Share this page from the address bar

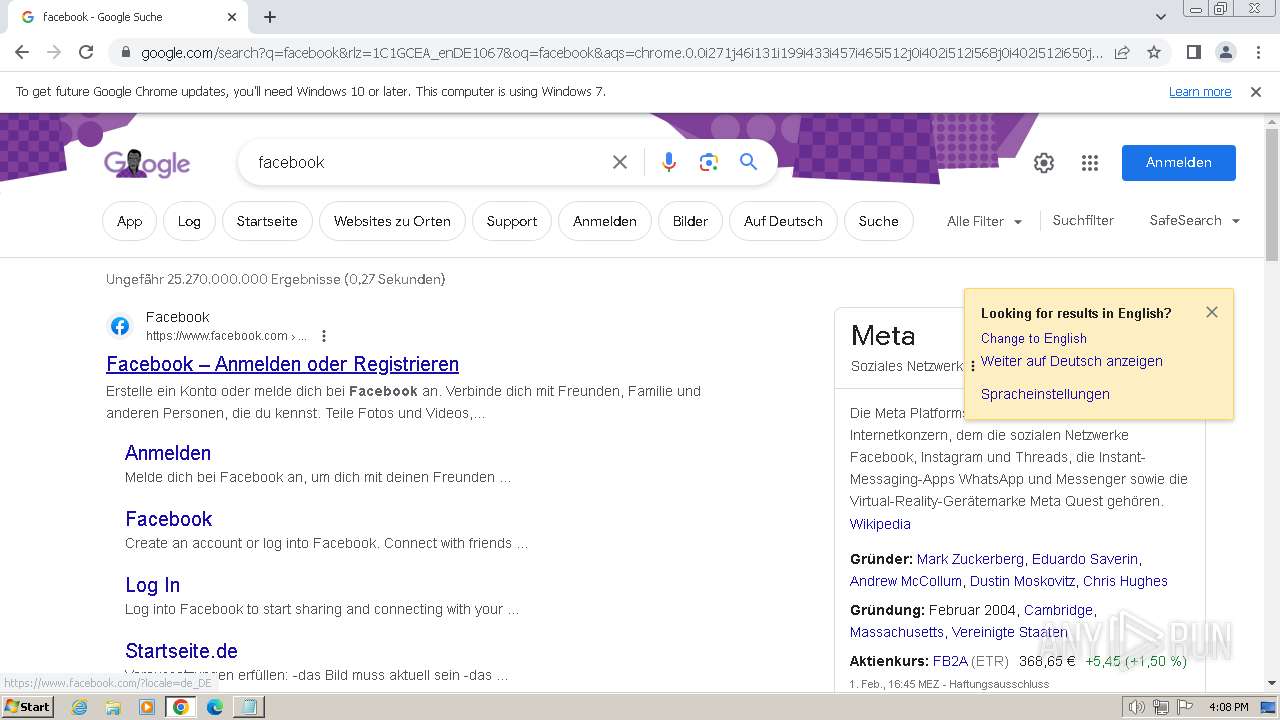tap(1122, 52)
